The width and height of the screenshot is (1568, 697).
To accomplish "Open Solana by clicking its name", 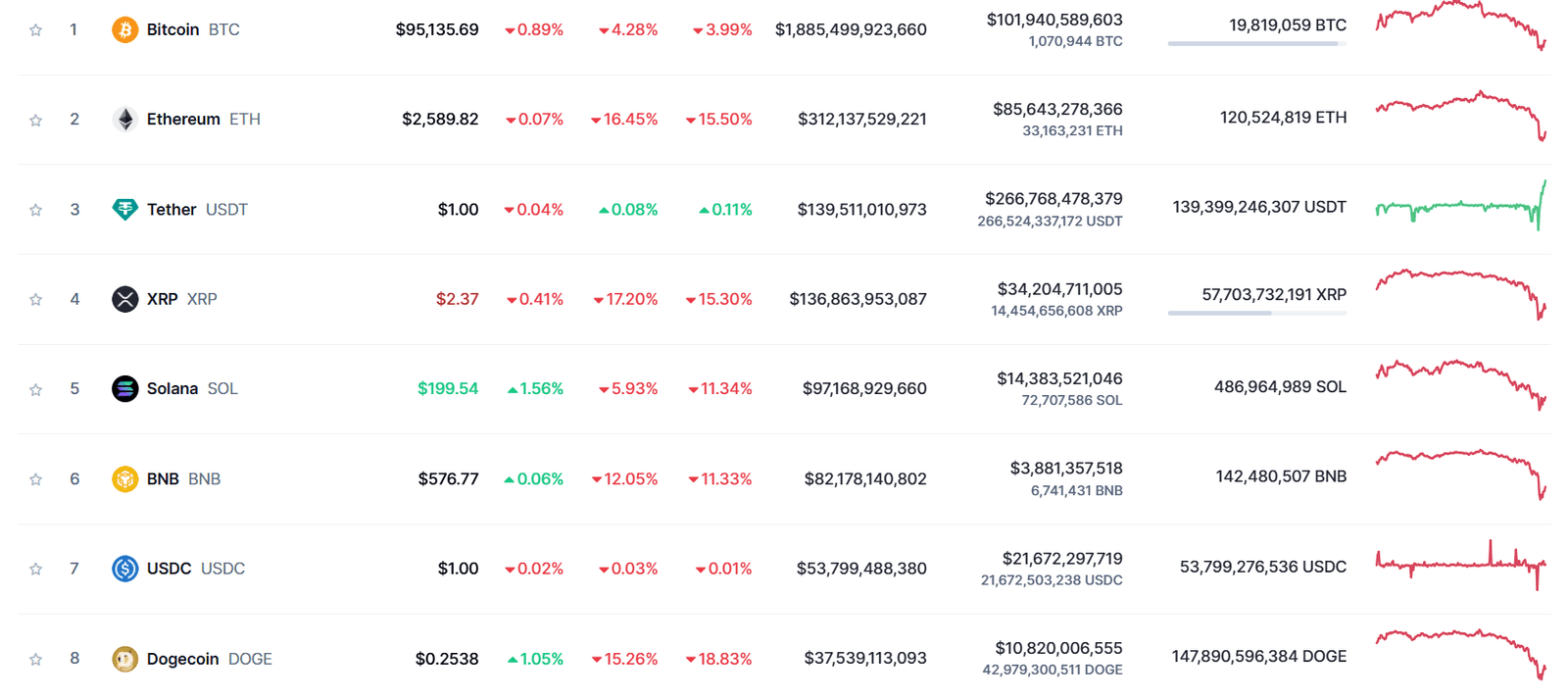I will (x=171, y=388).
